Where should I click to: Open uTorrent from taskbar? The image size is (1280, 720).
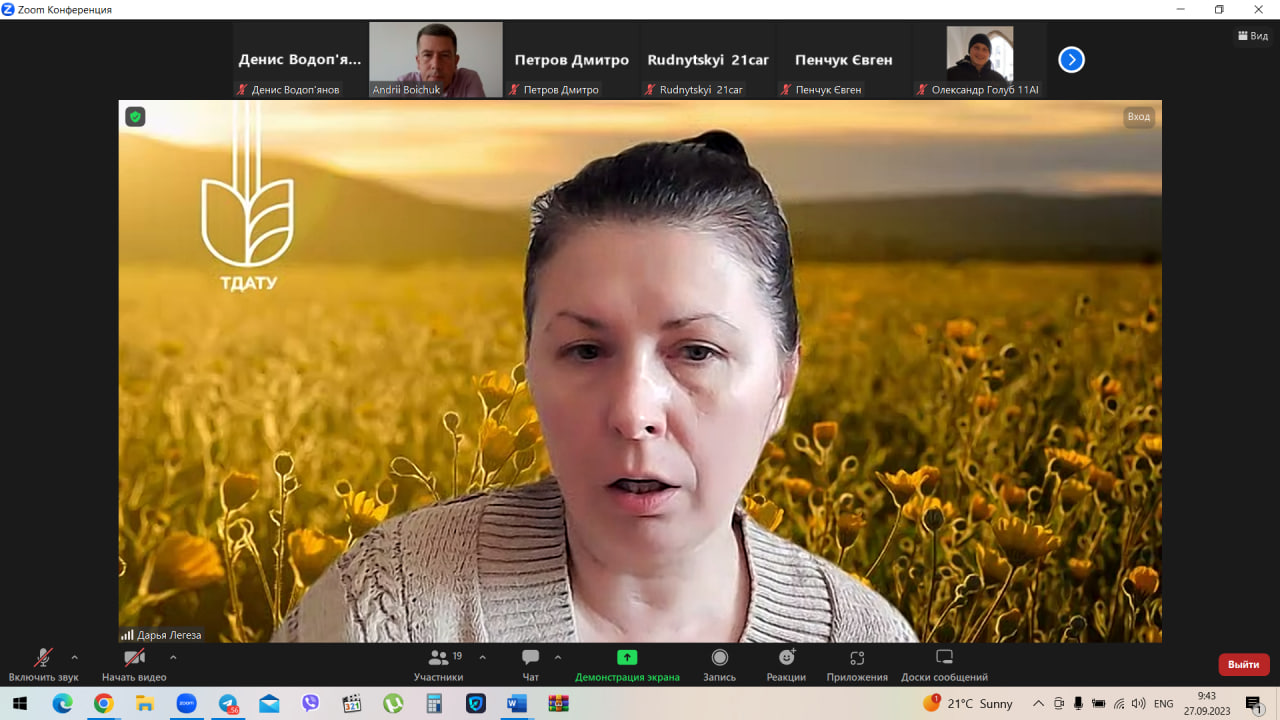point(393,703)
